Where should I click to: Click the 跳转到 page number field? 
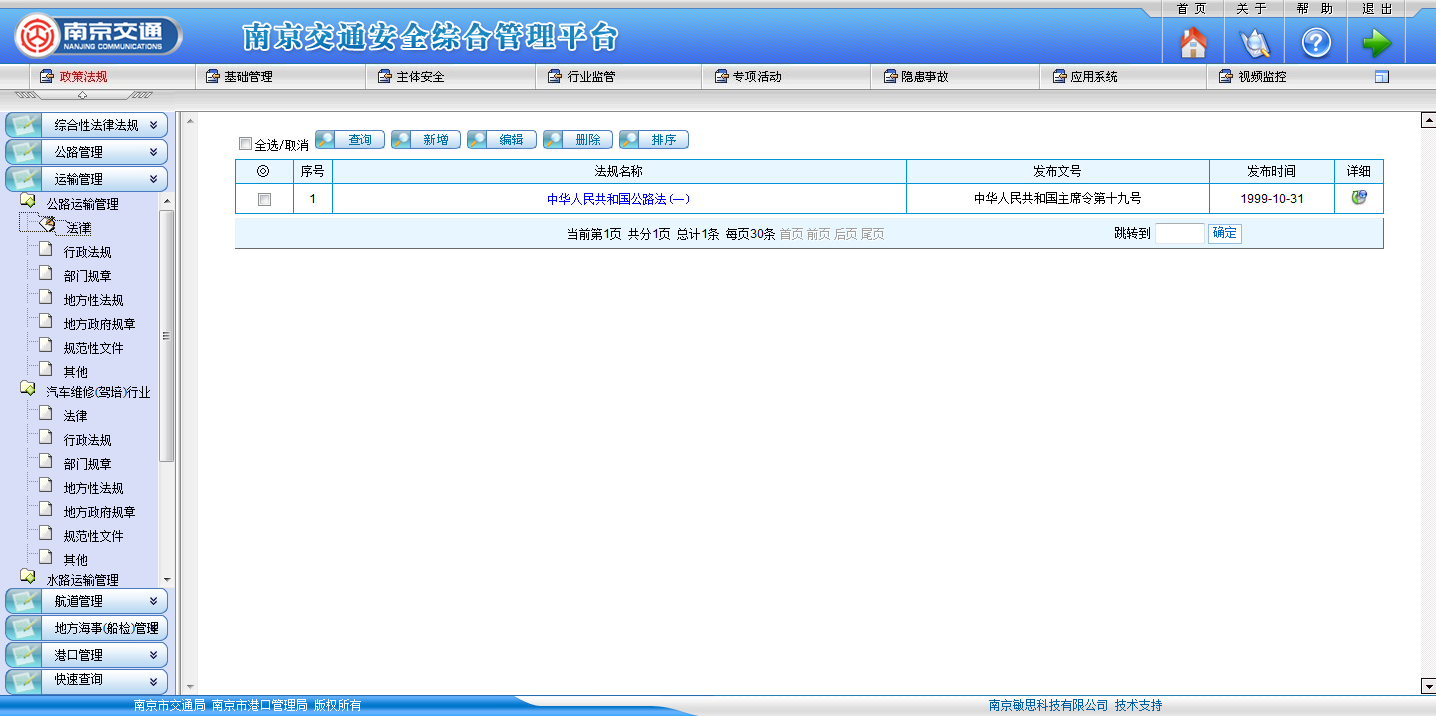(1179, 234)
